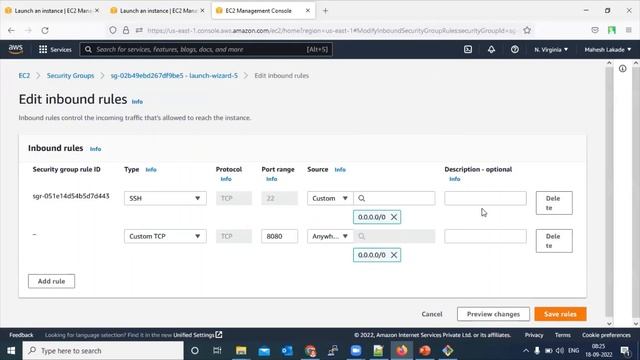
Task: Click Info link under Port range column
Action: coord(271,179)
